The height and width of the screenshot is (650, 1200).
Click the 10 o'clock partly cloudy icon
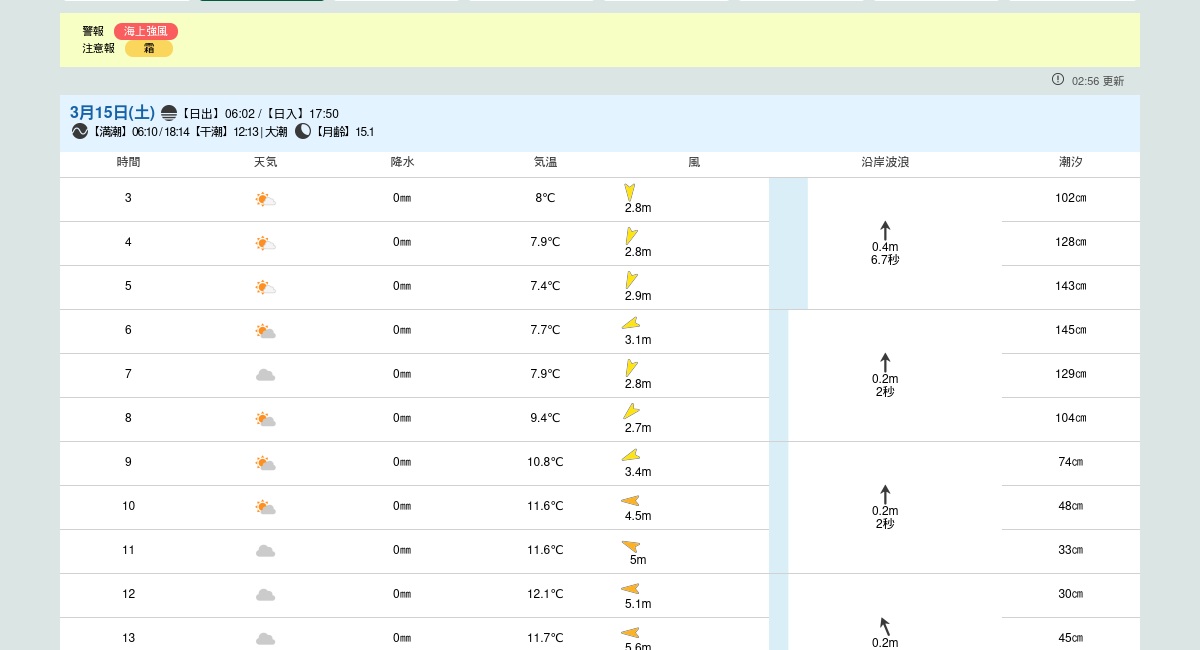(x=265, y=507)
